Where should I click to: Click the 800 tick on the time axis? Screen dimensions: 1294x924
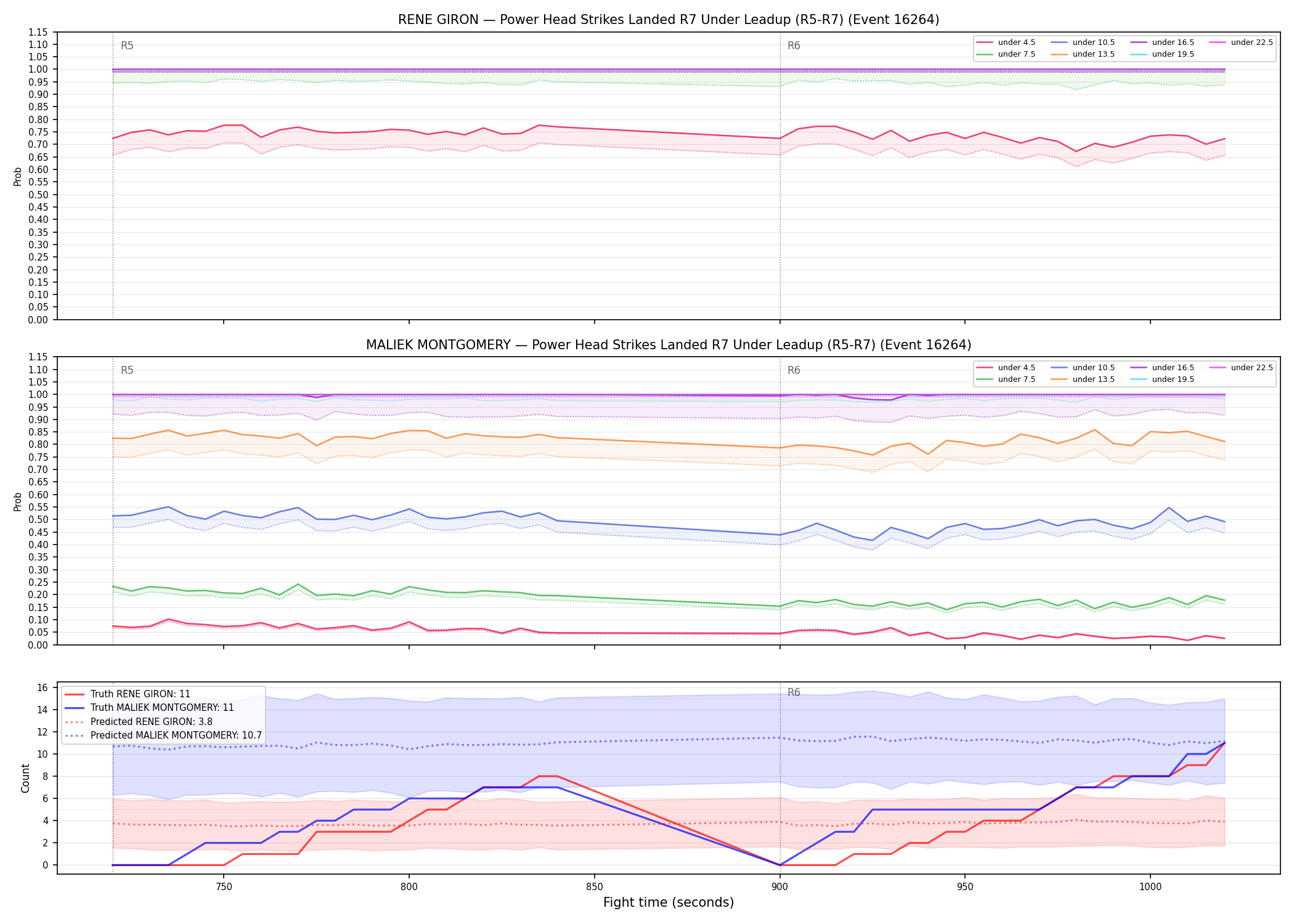[x=409, y=886]
